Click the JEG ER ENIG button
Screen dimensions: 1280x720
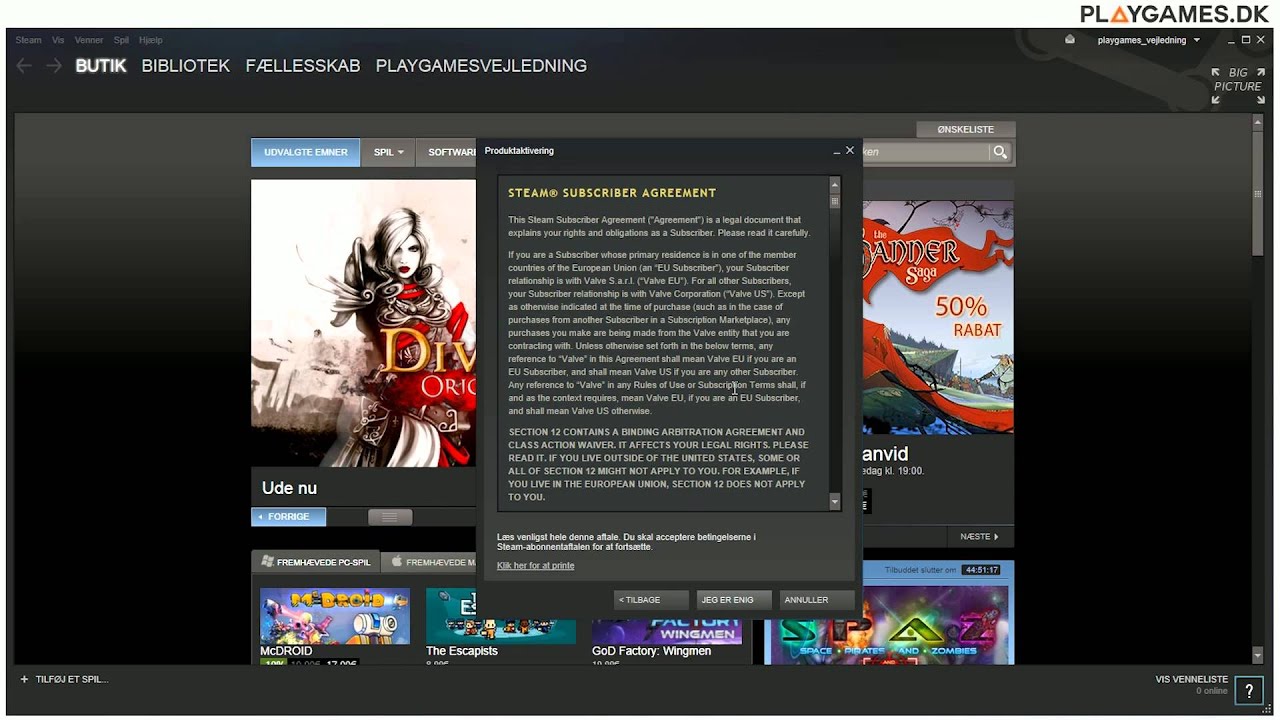734,600
